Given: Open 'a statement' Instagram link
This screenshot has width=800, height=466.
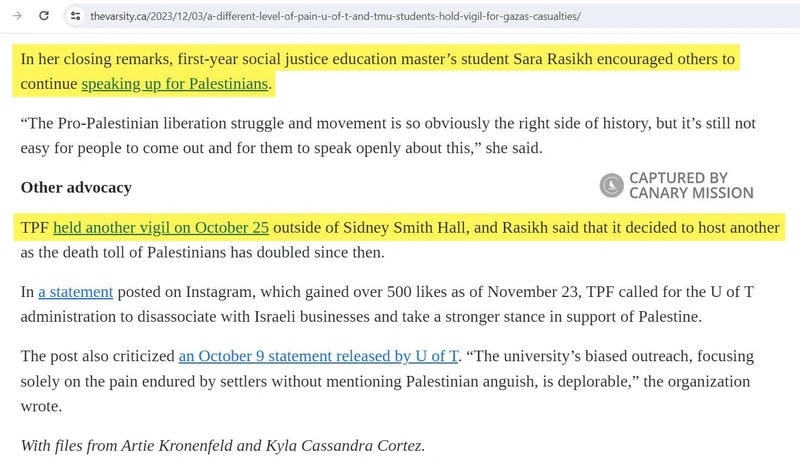Looking at the screenshot, I should (x=76, y=292).
